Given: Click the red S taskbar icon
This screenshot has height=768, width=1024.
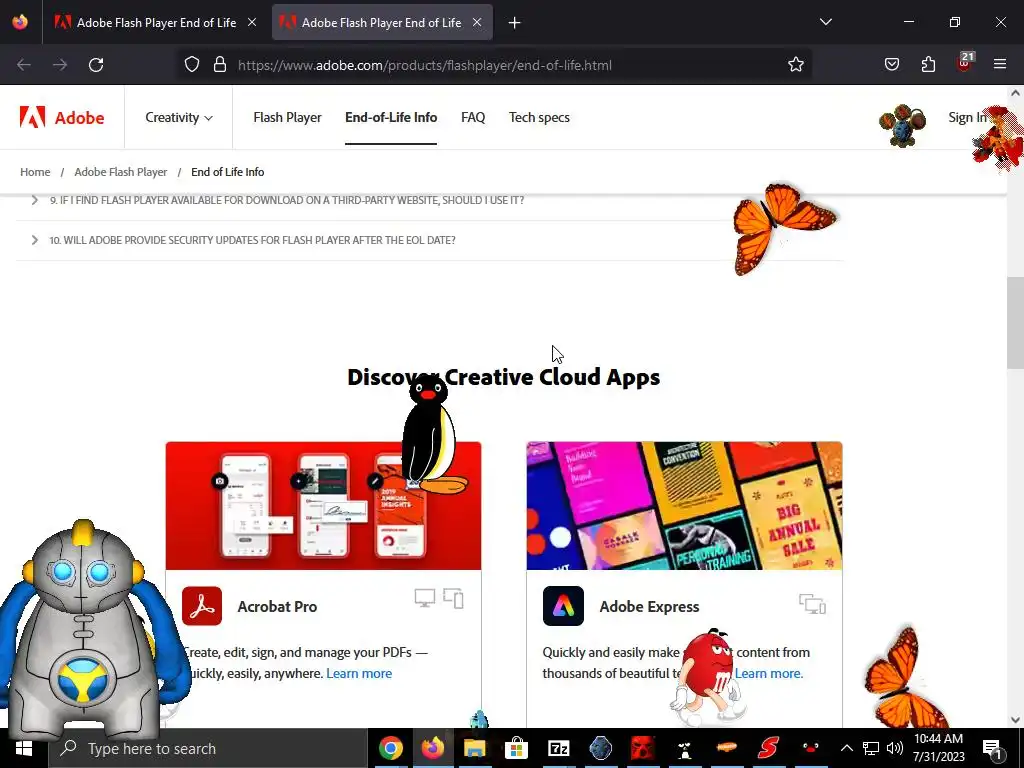Looking at the screenshot, I should (769, 748).
